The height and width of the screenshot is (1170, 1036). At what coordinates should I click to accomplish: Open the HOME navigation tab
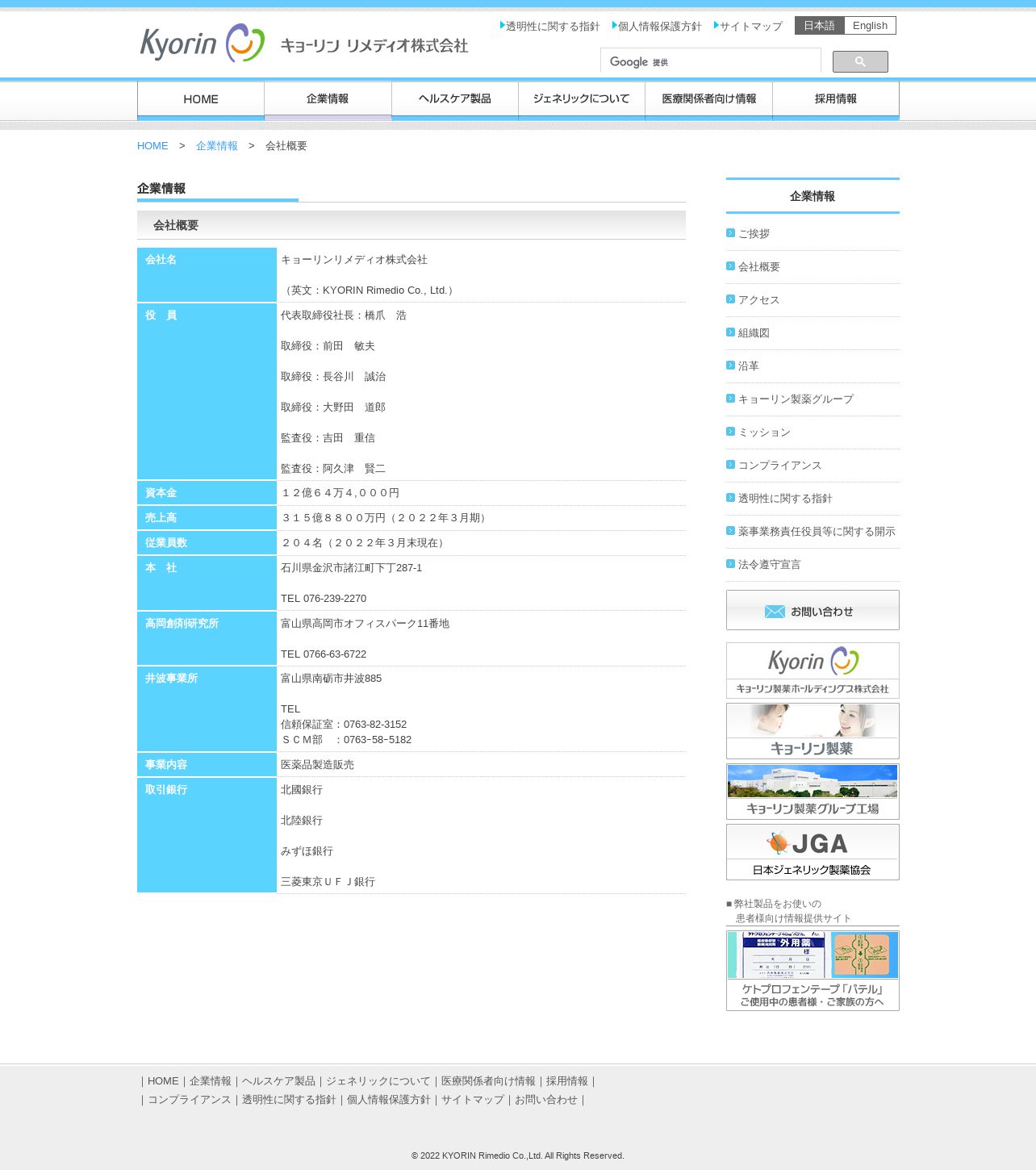(x=201, y=100)
